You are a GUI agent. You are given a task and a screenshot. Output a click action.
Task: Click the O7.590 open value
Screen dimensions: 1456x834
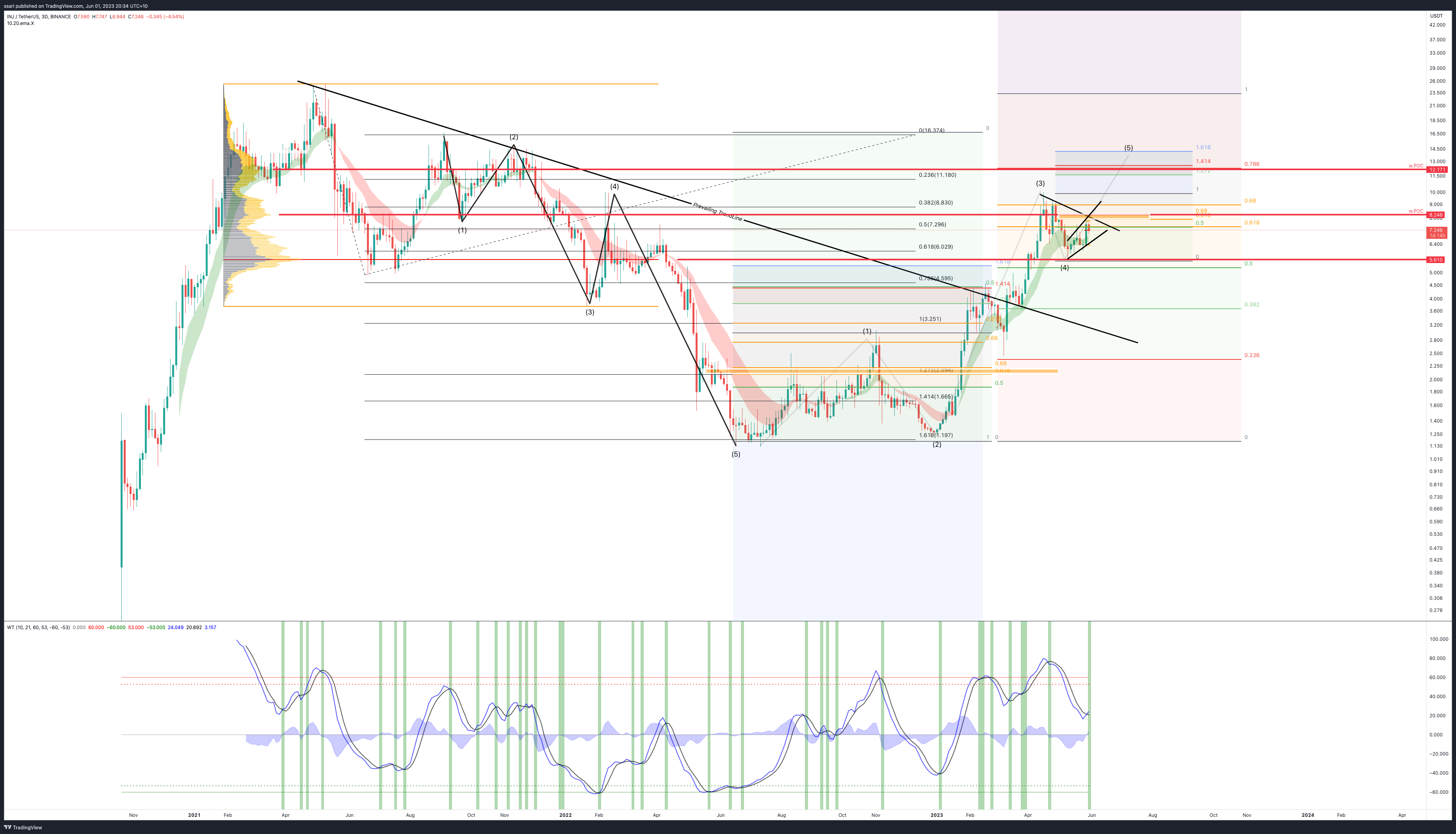81,17
